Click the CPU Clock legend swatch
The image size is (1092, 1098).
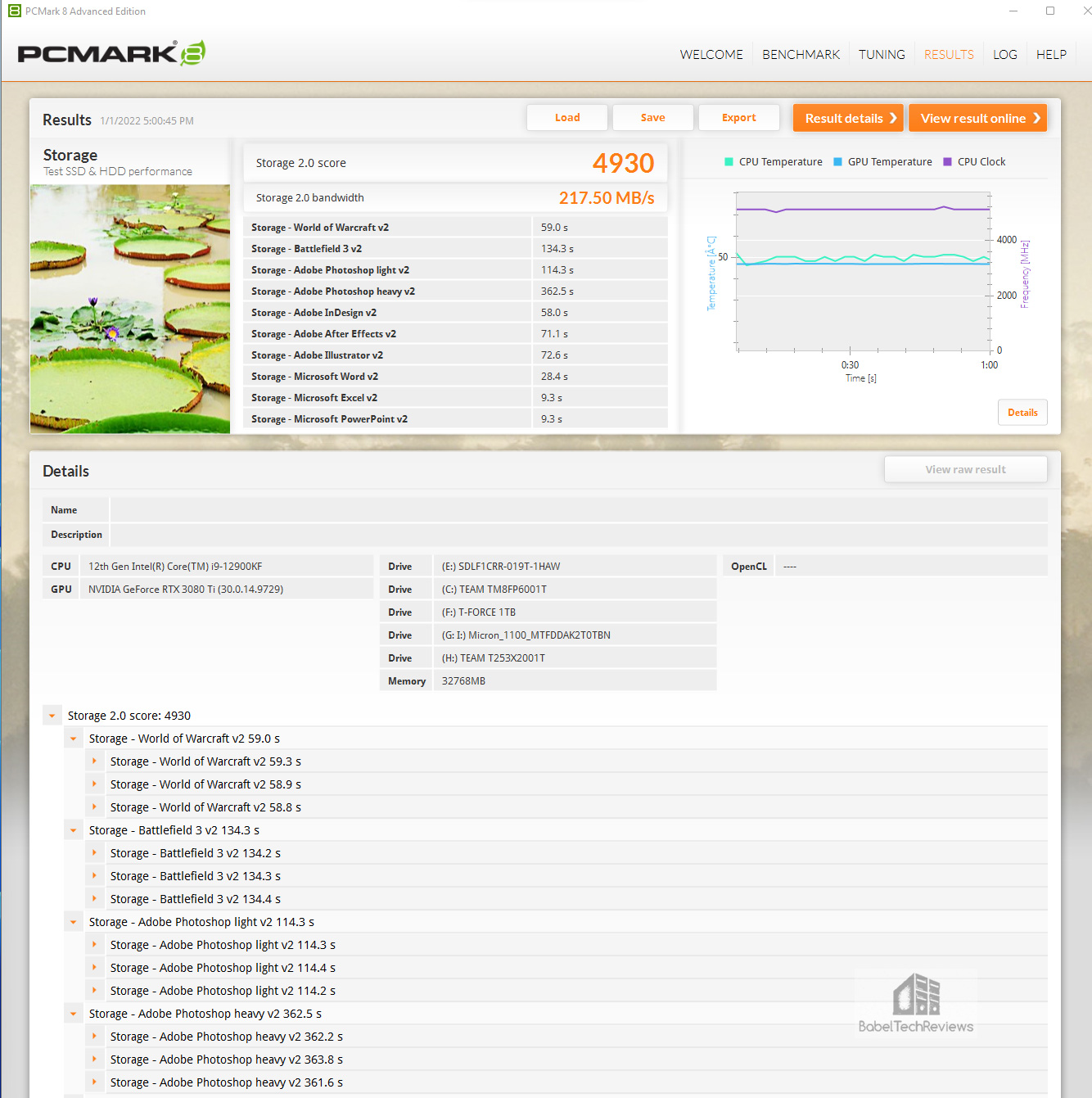(947, 162)
